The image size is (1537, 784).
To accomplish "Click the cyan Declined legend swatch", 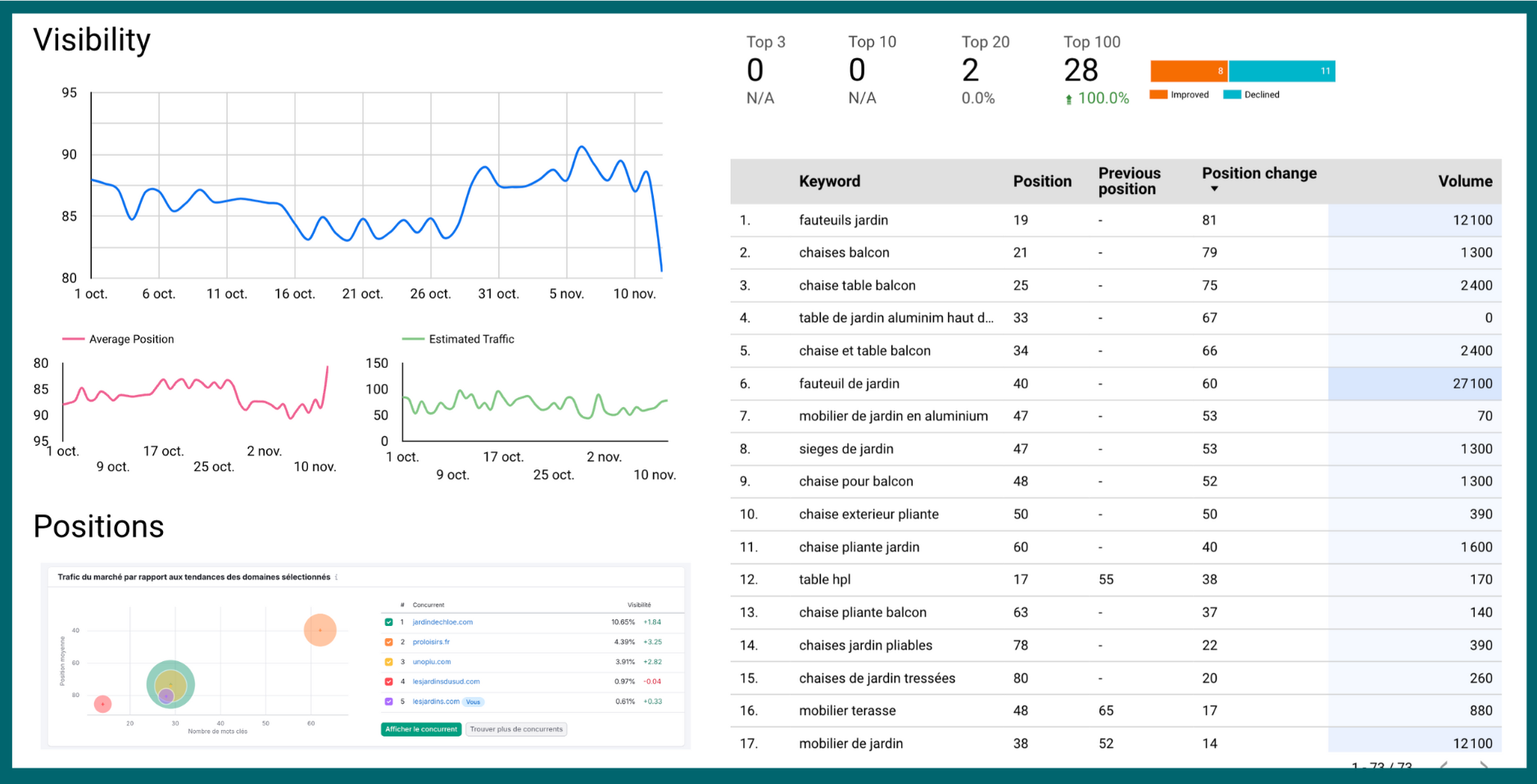I will (1231, 95).
